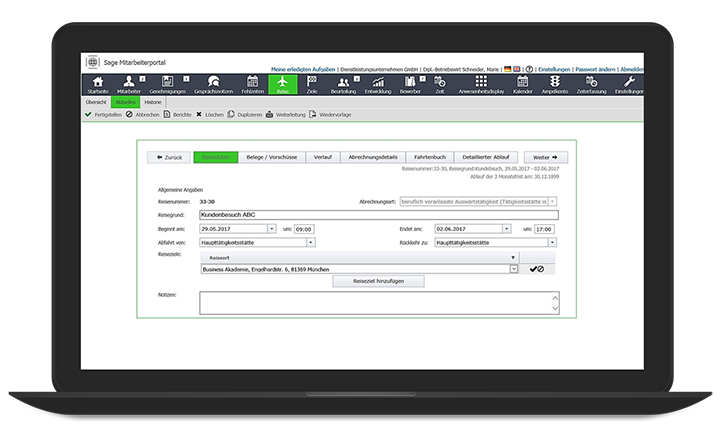Image resolution: width=720 pixels, height=434 pixels.
Task: Switch to the Übersicht tab
Action: click(96, 102)
